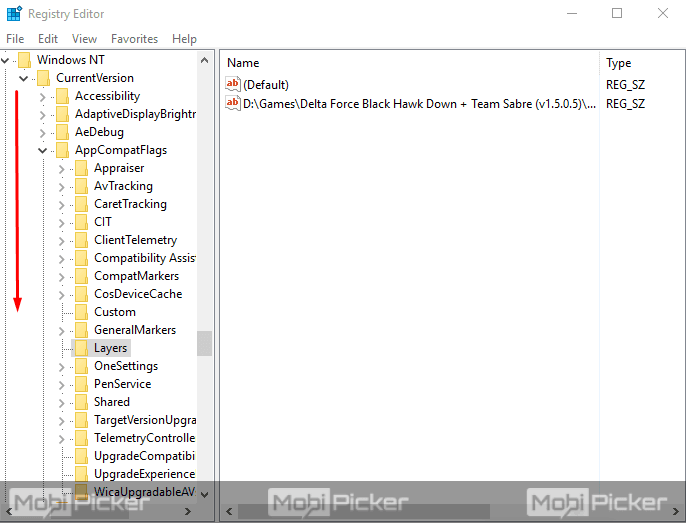Expand the OneSettings key
Image resolution: width=686 pixels, height=523 pixels.
62,367
